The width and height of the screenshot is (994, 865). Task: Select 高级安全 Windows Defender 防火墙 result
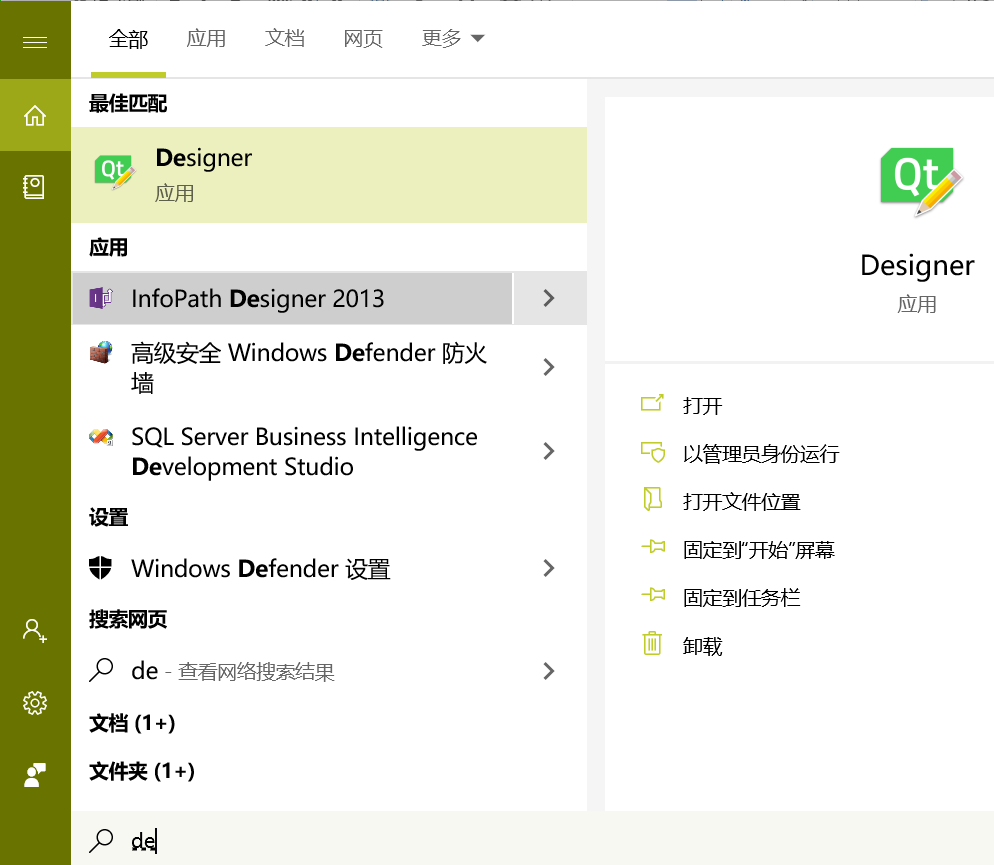[x=309, y=368]
